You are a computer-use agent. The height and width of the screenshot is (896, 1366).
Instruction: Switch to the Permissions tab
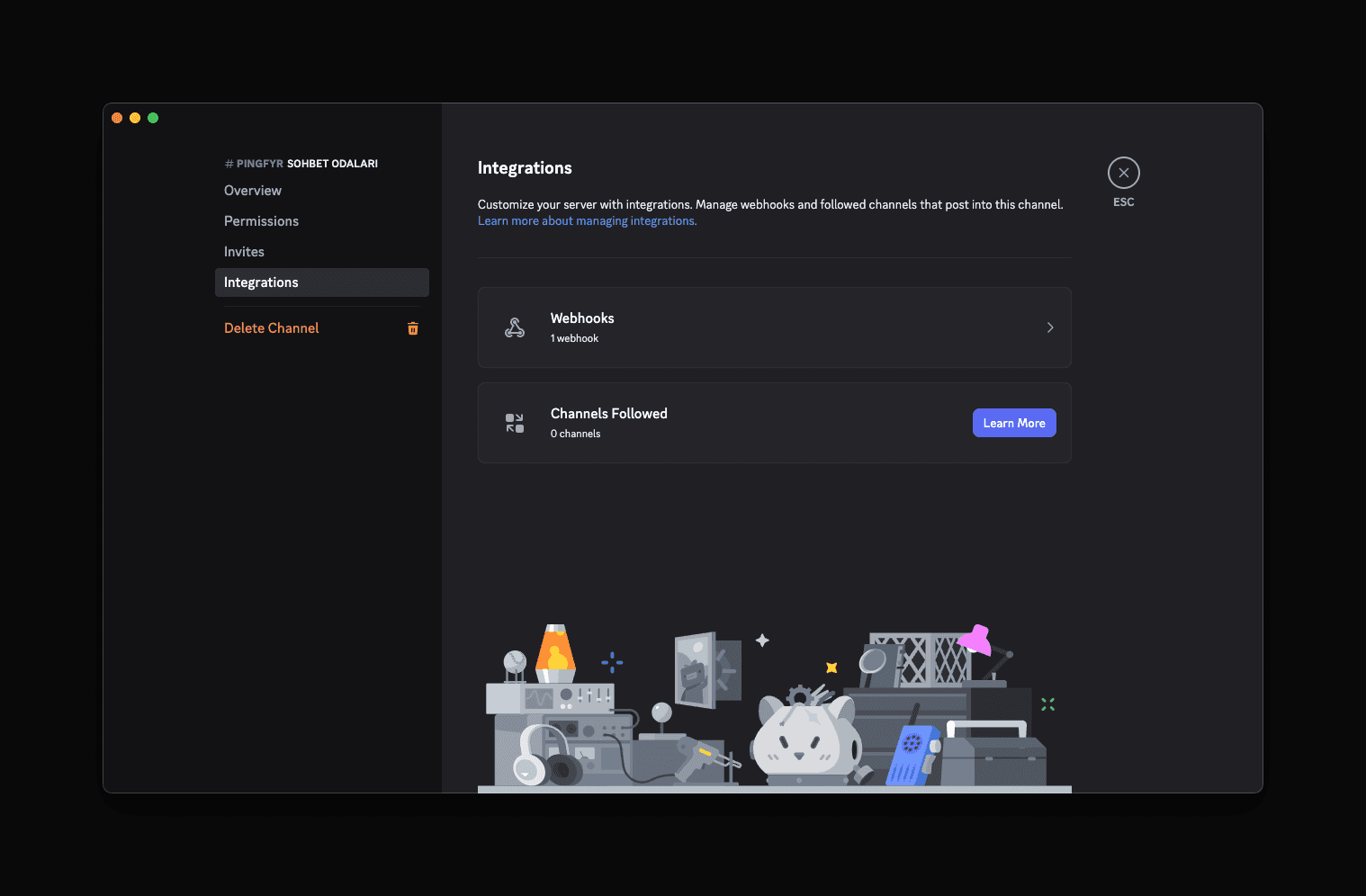[x=261, y=220]
